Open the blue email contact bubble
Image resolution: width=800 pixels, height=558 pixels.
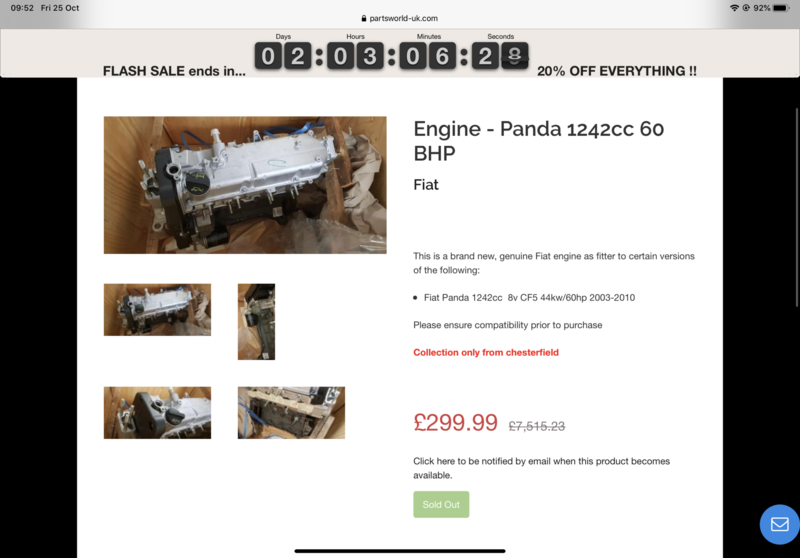pos(779,524)
